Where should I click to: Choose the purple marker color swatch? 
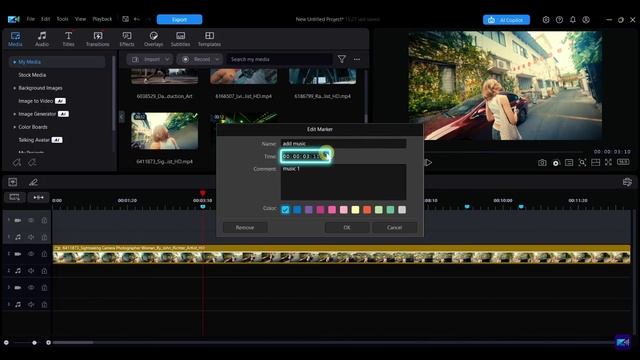[309, 210]
